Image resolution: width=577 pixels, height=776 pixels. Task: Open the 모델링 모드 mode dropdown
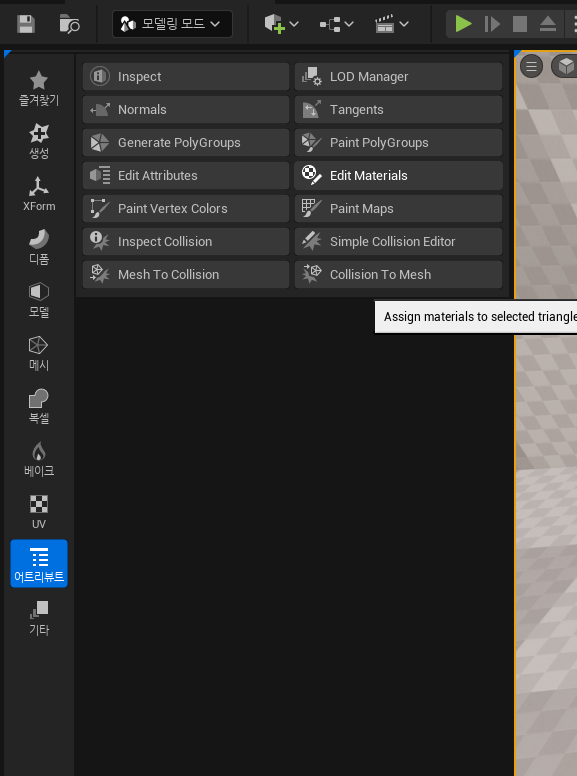172,24
